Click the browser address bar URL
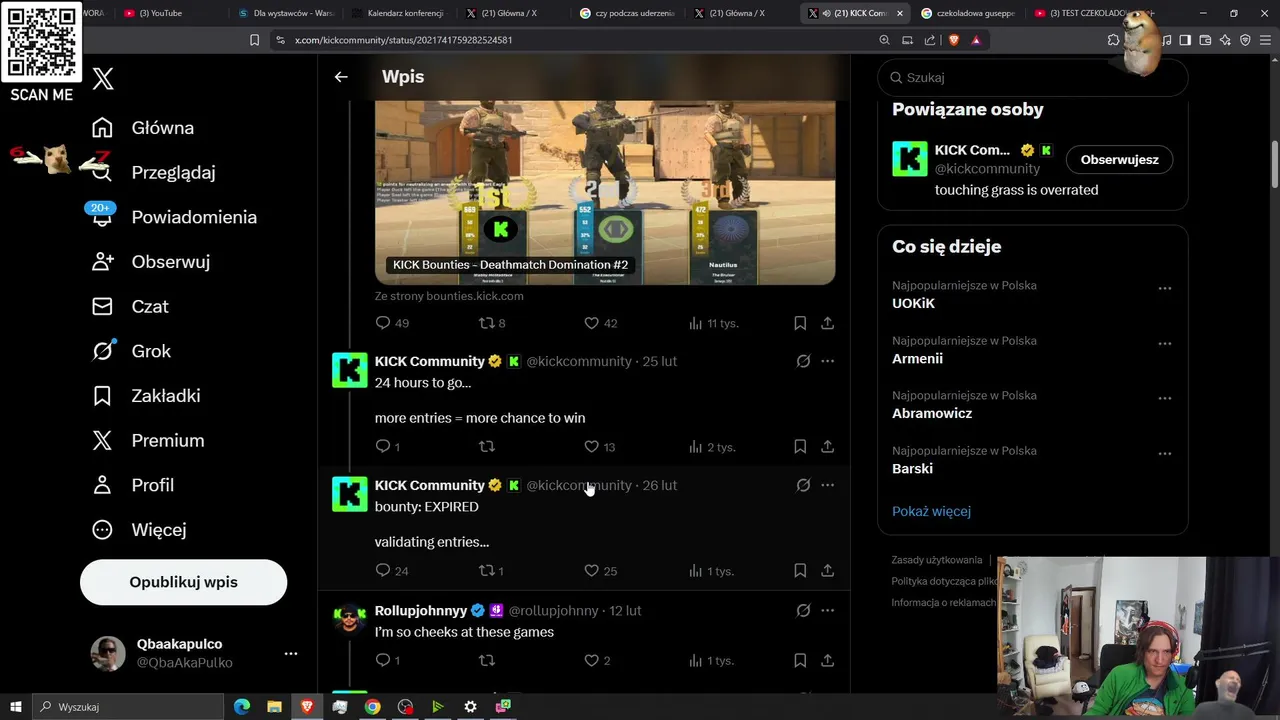The height and width of the screenshot is (720, 1280). 403,40
